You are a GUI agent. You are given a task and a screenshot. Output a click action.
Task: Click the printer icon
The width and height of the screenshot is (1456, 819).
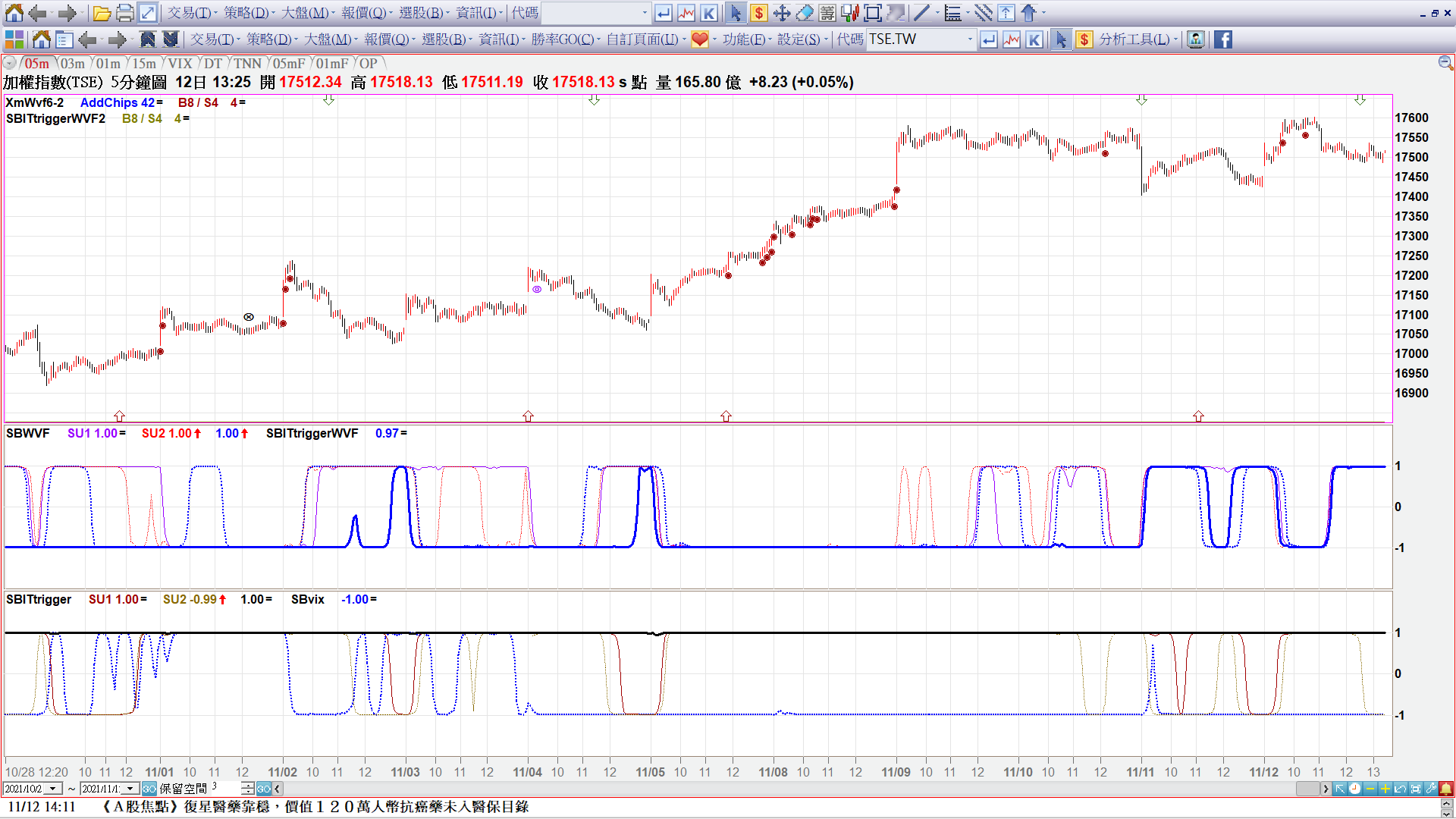124,13
